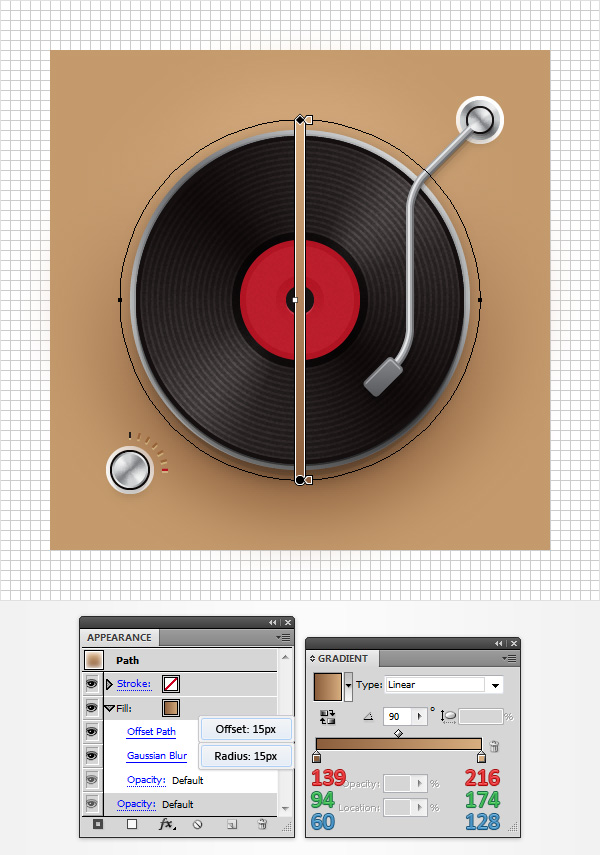Screen dimensions: 600x855
Task: Open the gradient swatch preset dropdown arrow
Action: 349,687
